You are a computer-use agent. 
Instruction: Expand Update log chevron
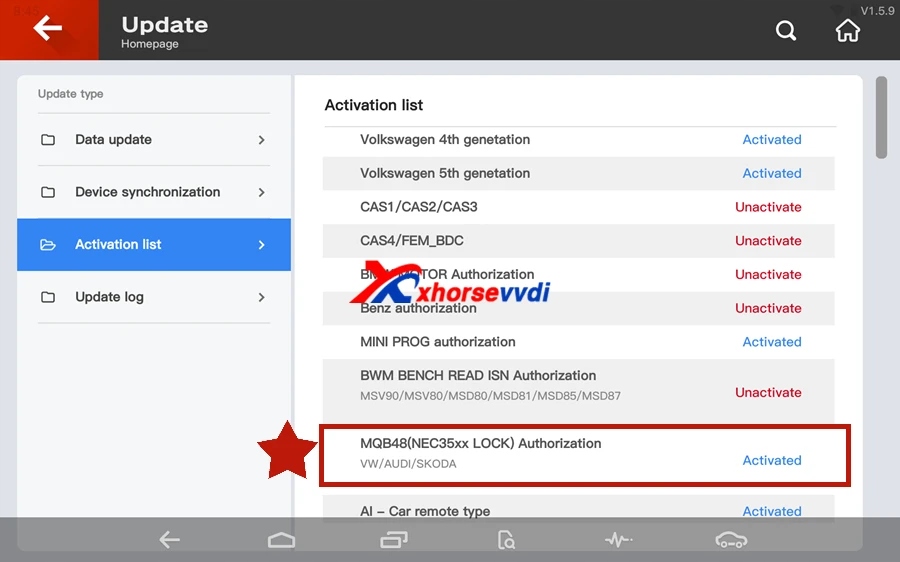[x=261, y=297]
